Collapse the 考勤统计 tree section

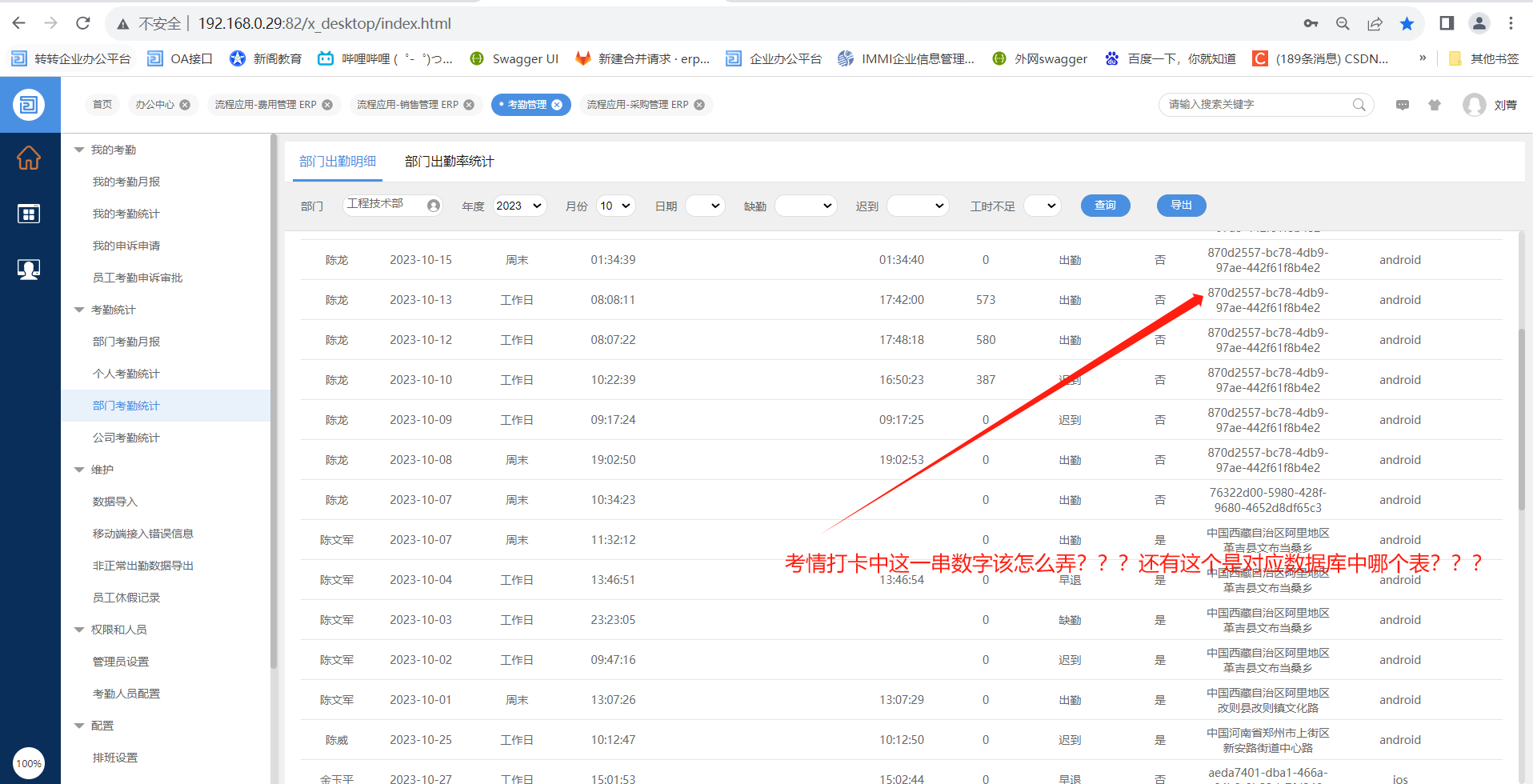[x=79, y=310]
